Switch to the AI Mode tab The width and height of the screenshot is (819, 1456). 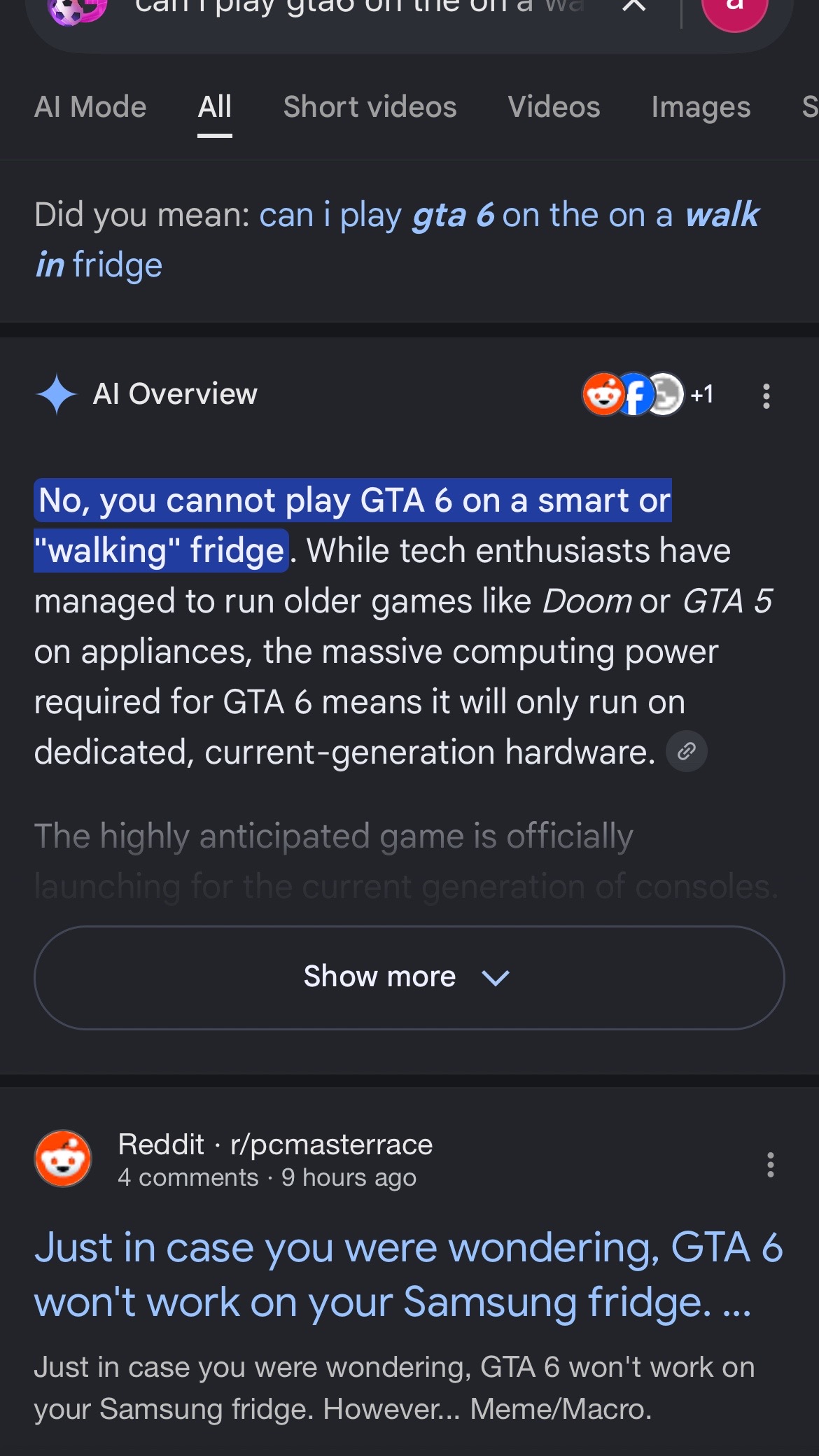[90, 107]
